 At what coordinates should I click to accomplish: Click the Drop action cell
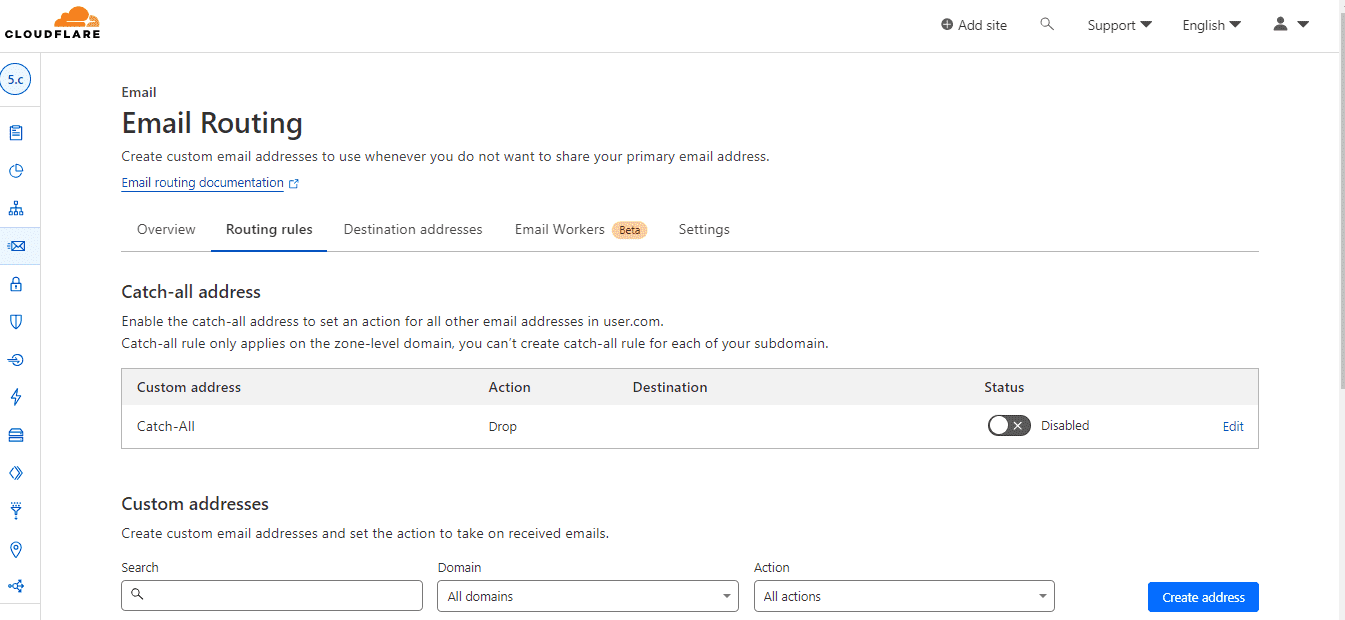(503, 426)
